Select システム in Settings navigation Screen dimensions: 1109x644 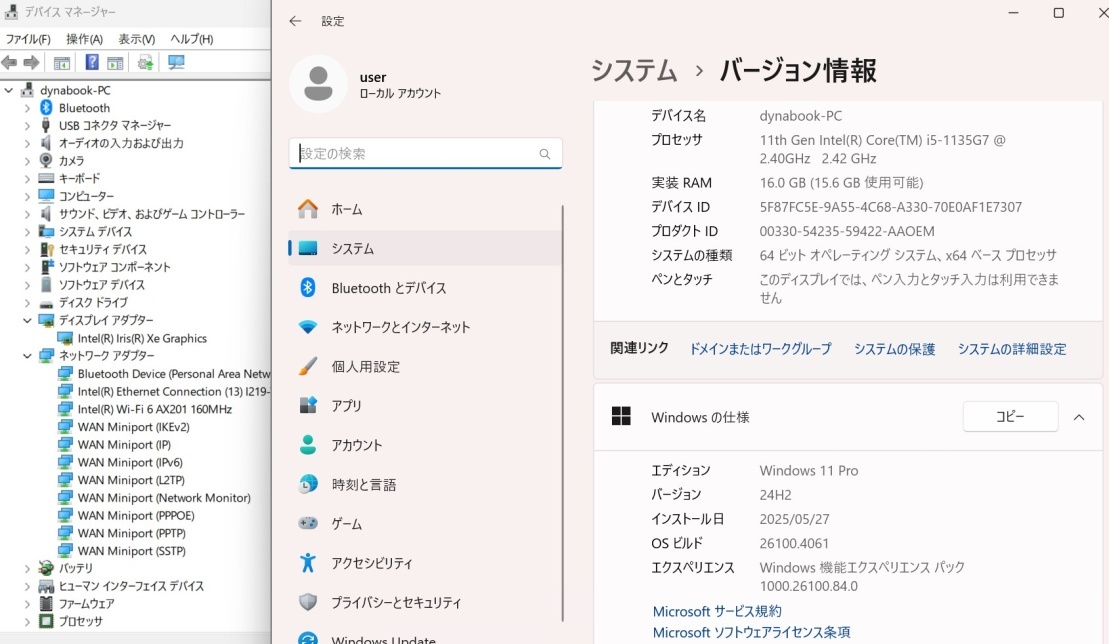(x=425, y=248)
